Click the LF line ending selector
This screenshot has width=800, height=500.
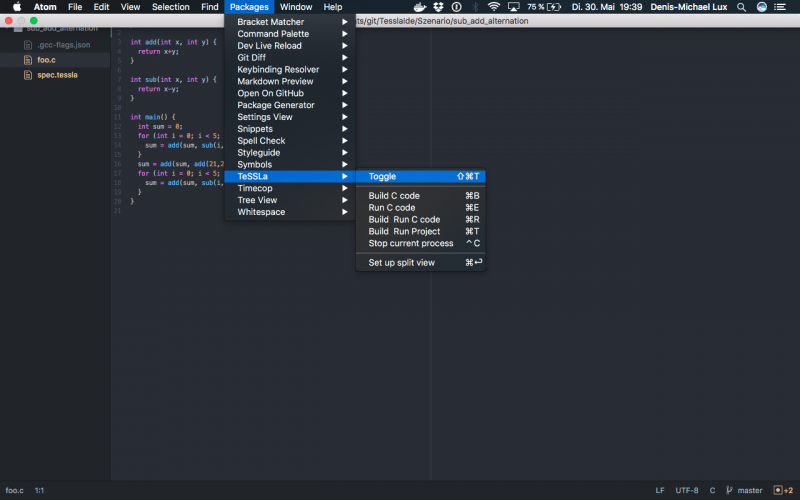pos(660,490)
